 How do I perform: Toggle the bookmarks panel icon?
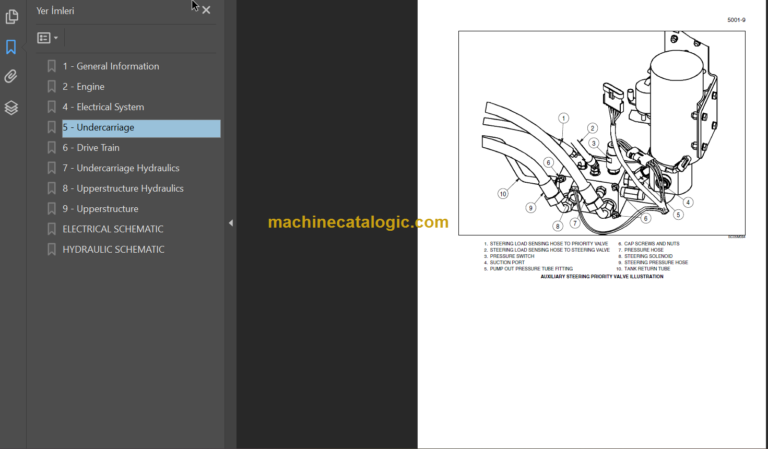click(x=11, y=47)
